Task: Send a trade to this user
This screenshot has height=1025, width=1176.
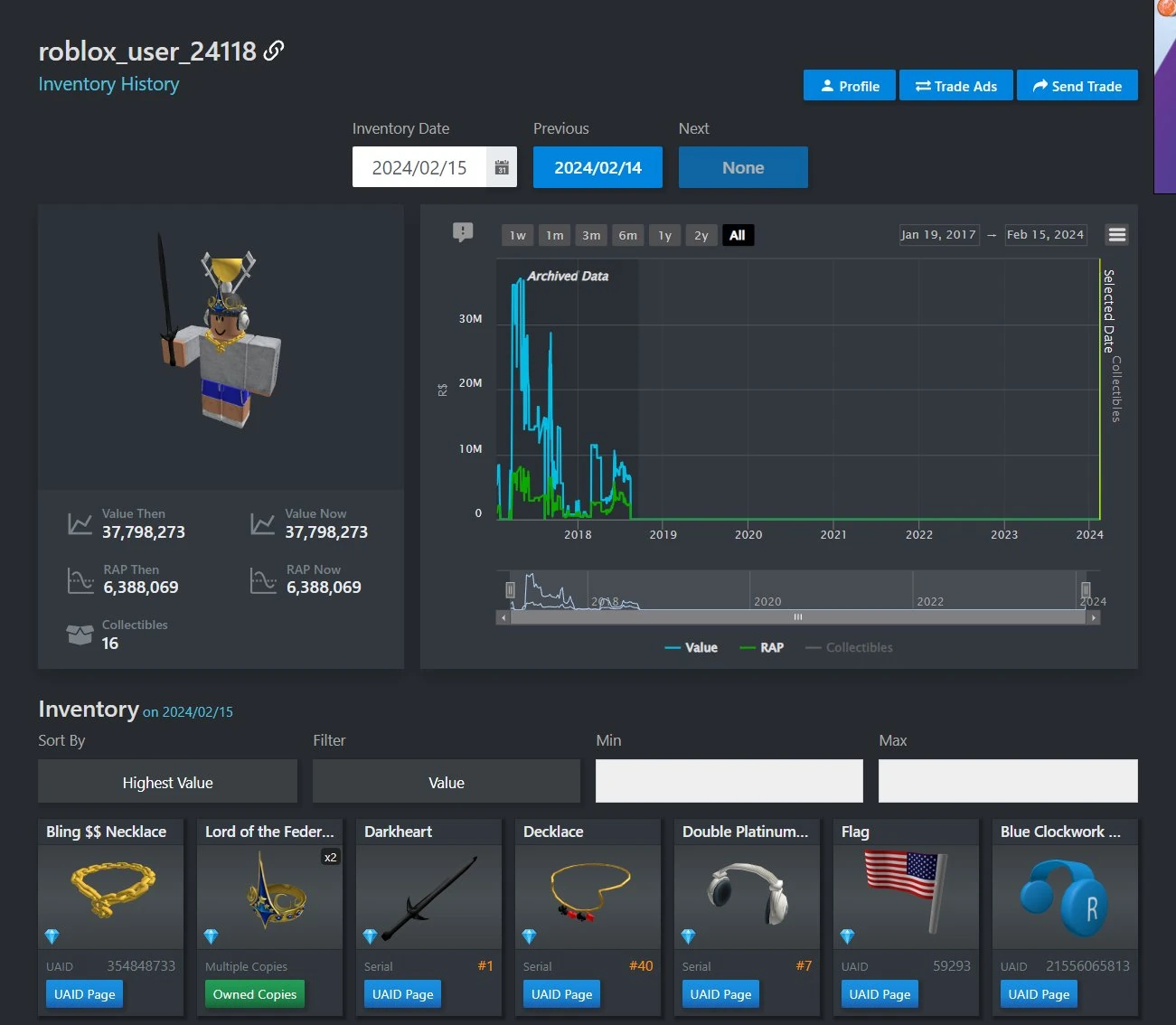Action: click(1077, 86)
